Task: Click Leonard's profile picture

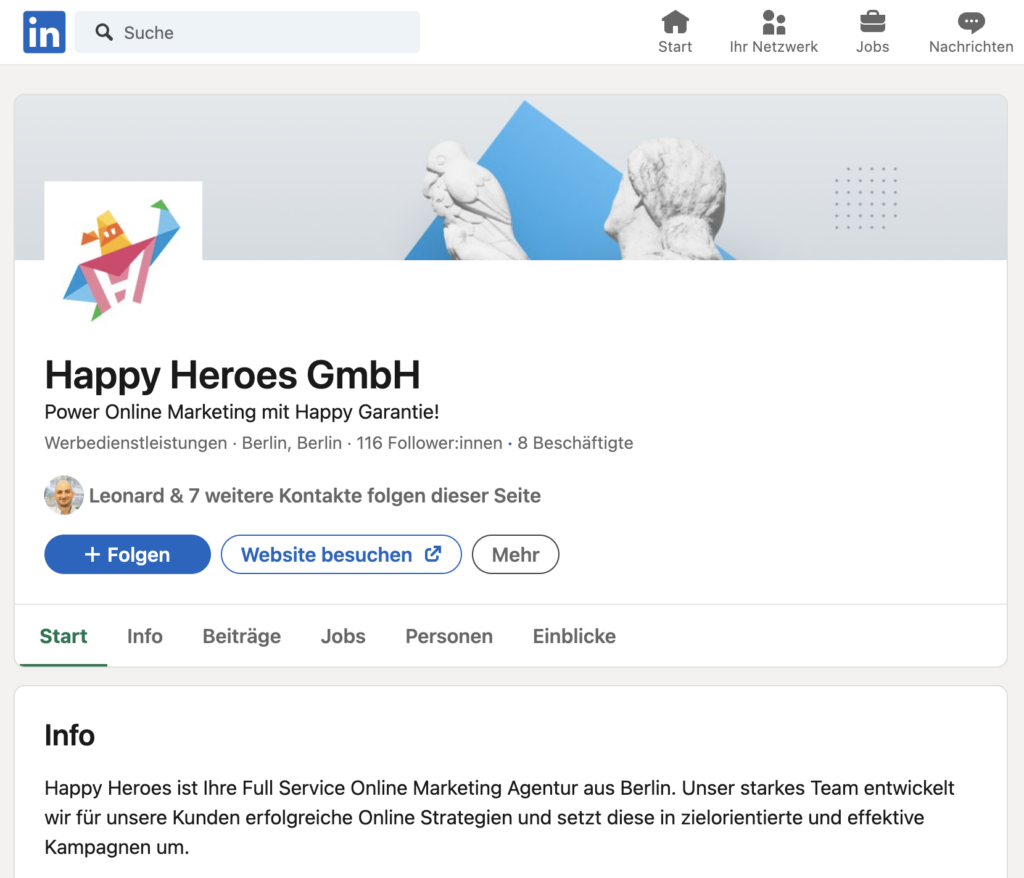Action: [x=64, y=495]
